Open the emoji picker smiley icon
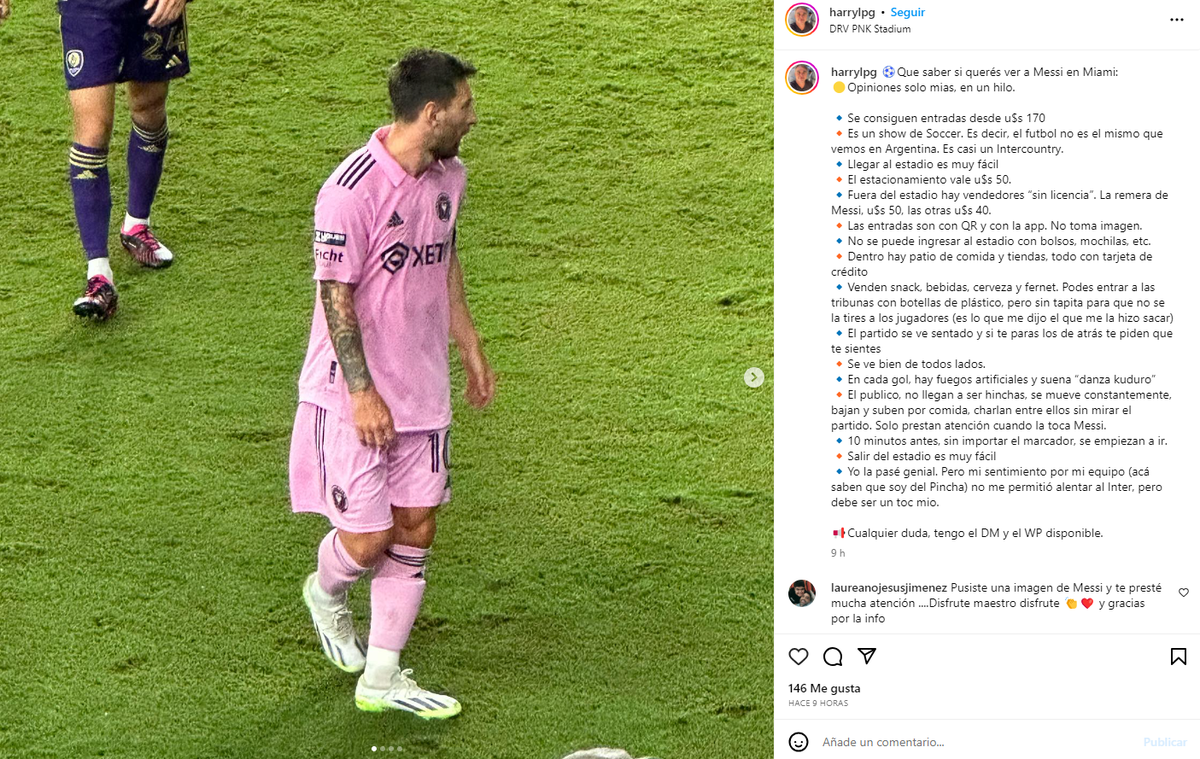Image resolution: width=1200 pixels, height=759 pixels. click(x=798, y=742)
